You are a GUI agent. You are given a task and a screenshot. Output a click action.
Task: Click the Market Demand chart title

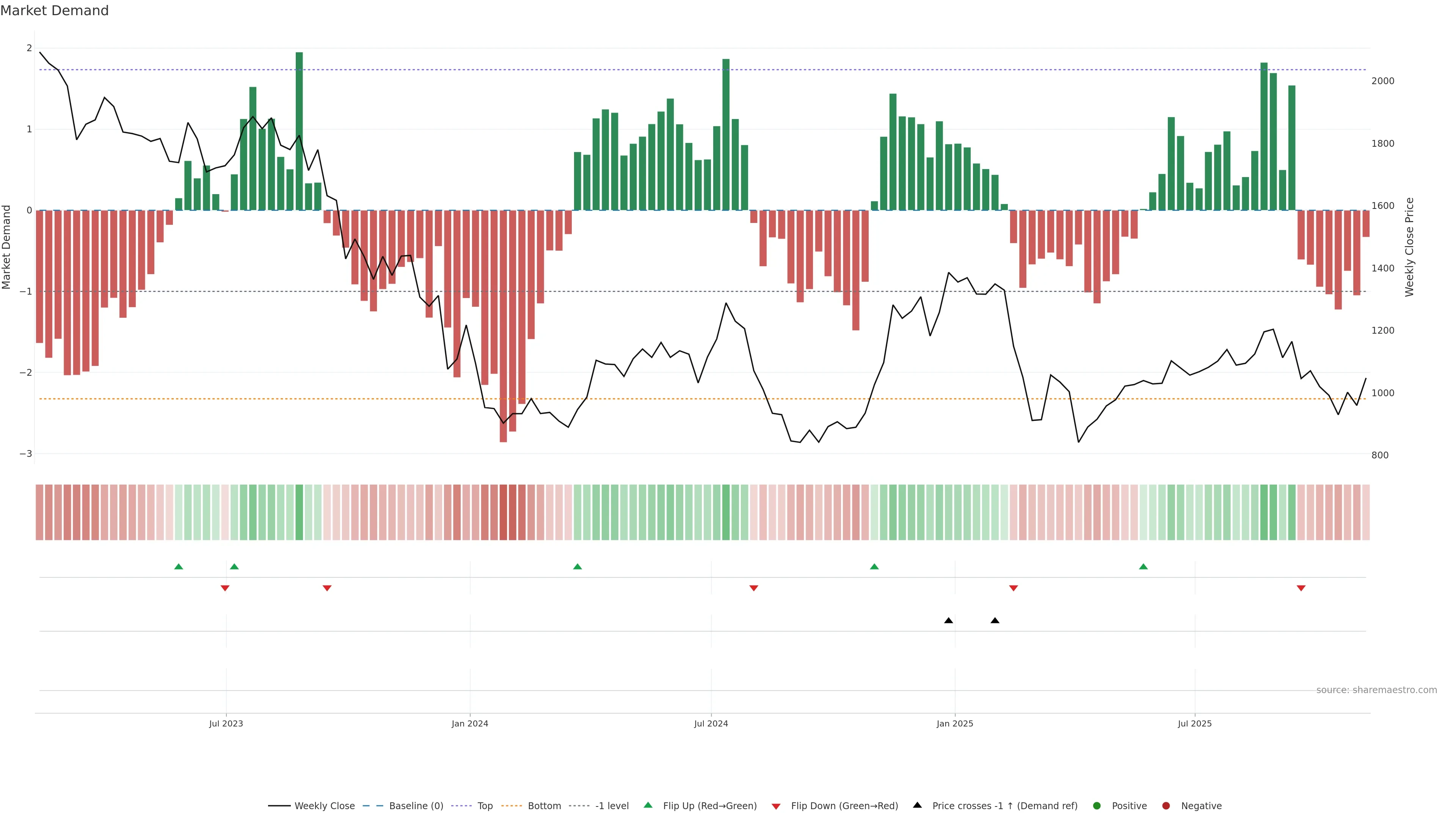(x=54, y=11)
